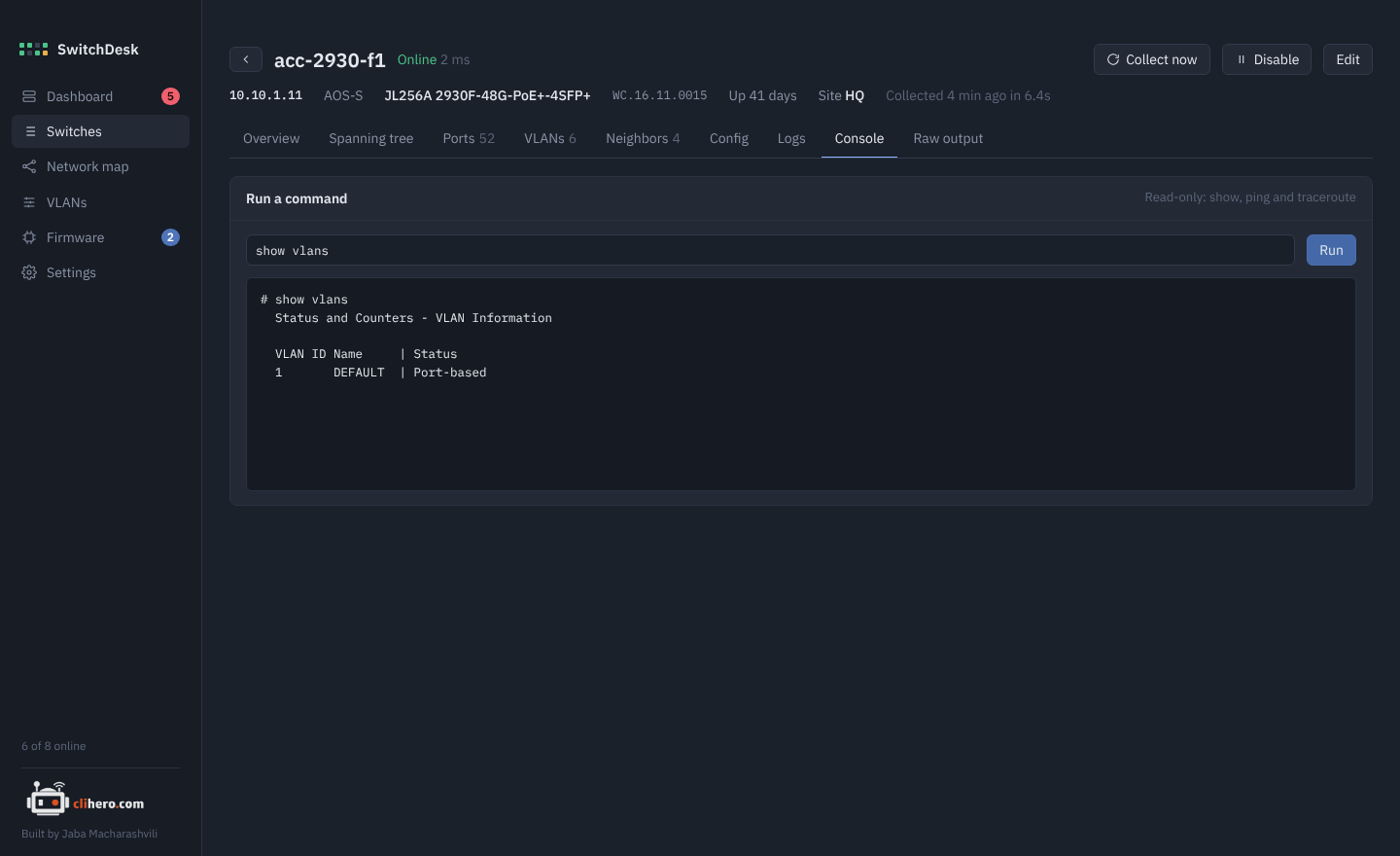Open Network map from the sidebar
This screenshot has width=1400, height=856.
(100, 166)
